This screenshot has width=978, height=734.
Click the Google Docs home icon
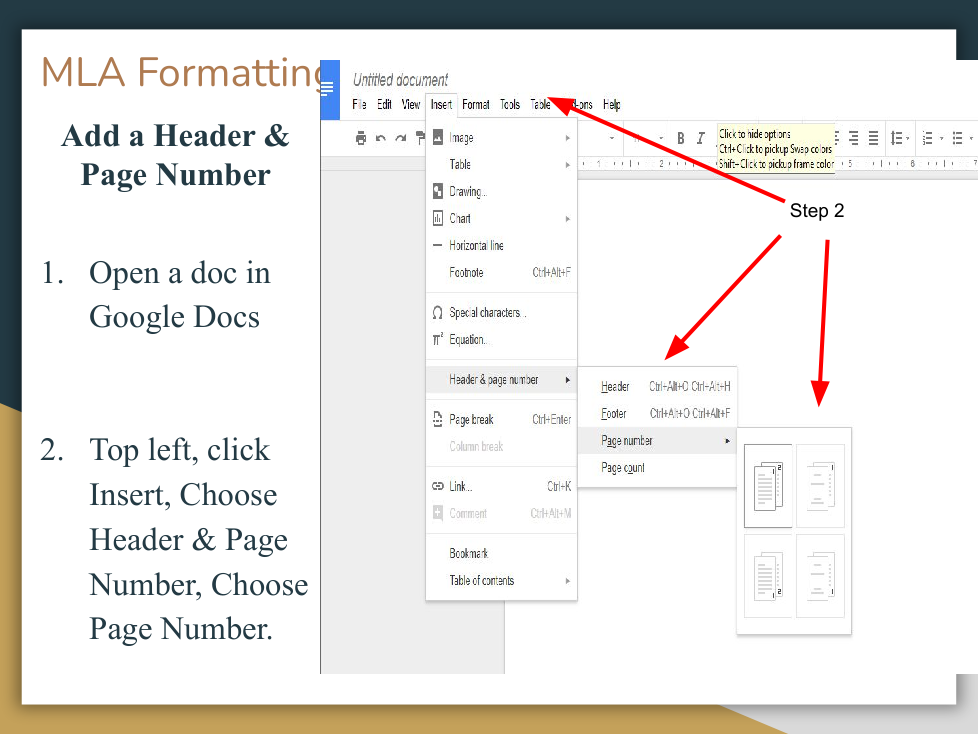(x=328, y=90)
